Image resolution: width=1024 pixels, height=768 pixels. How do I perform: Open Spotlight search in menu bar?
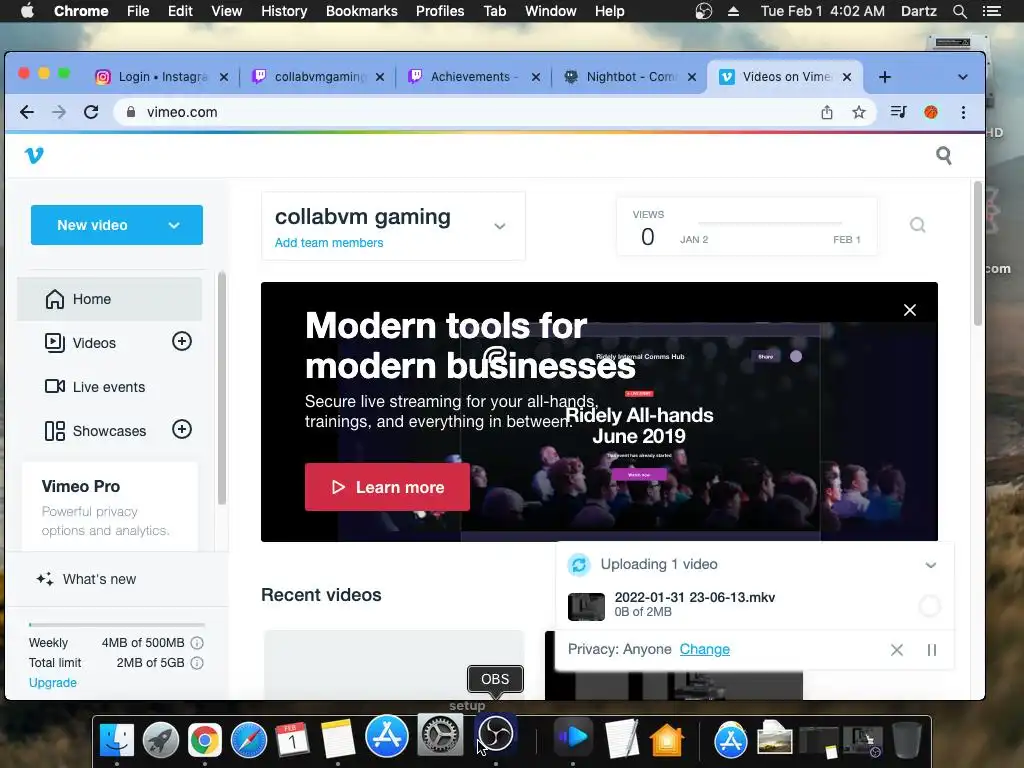(959, 11)
